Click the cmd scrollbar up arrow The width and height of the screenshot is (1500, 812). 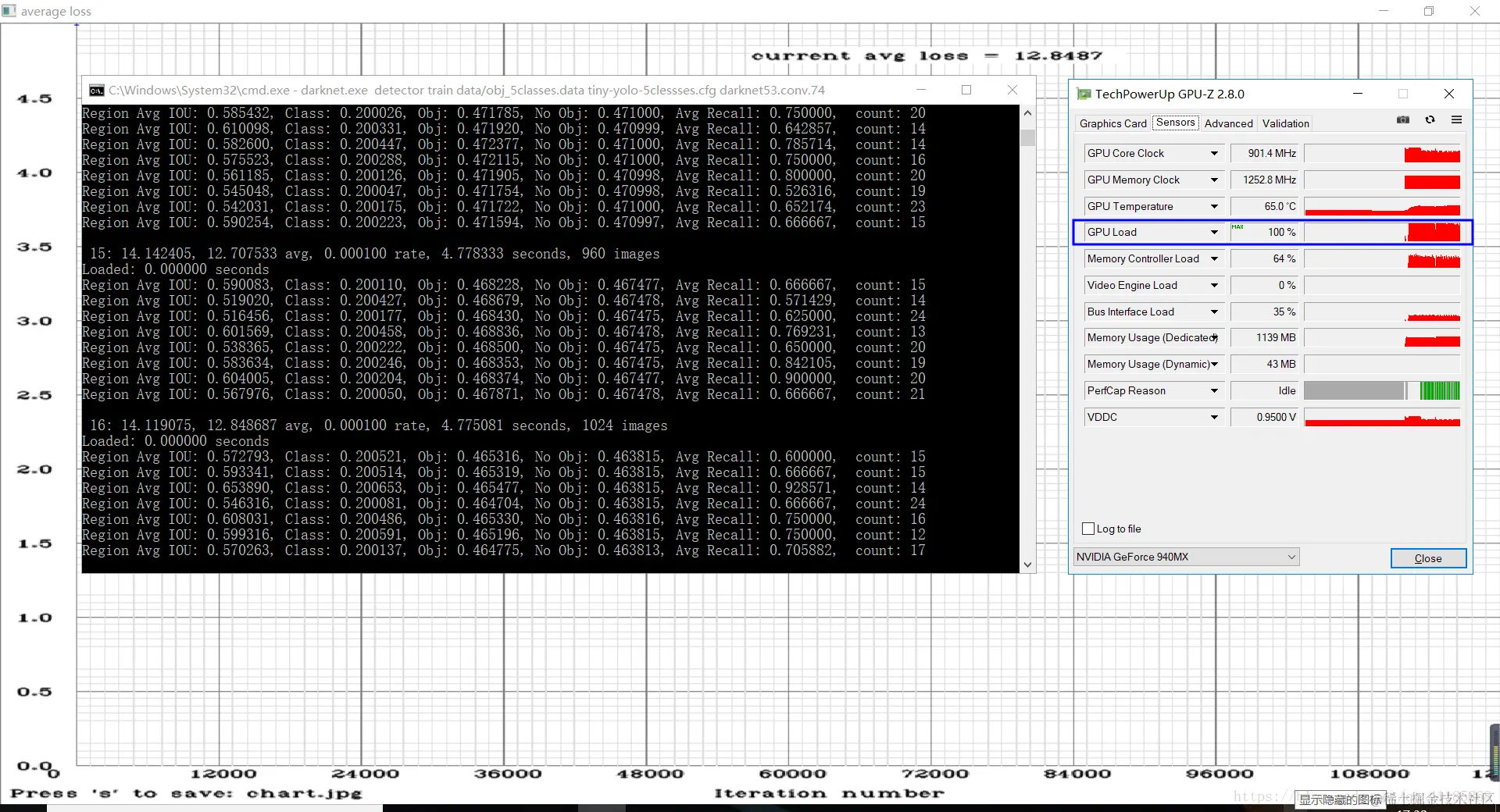(x=1027, y=113)
